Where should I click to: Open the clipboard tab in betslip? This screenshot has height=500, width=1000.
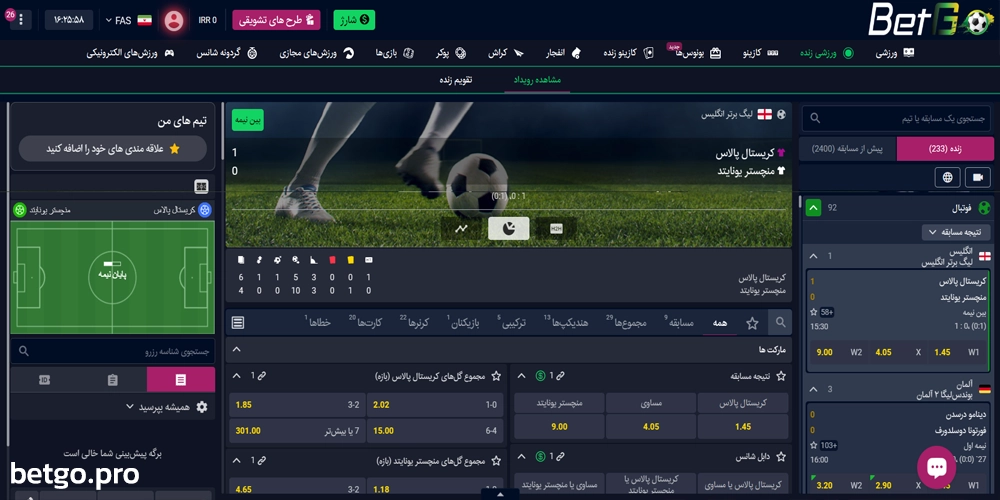[113, 380]
